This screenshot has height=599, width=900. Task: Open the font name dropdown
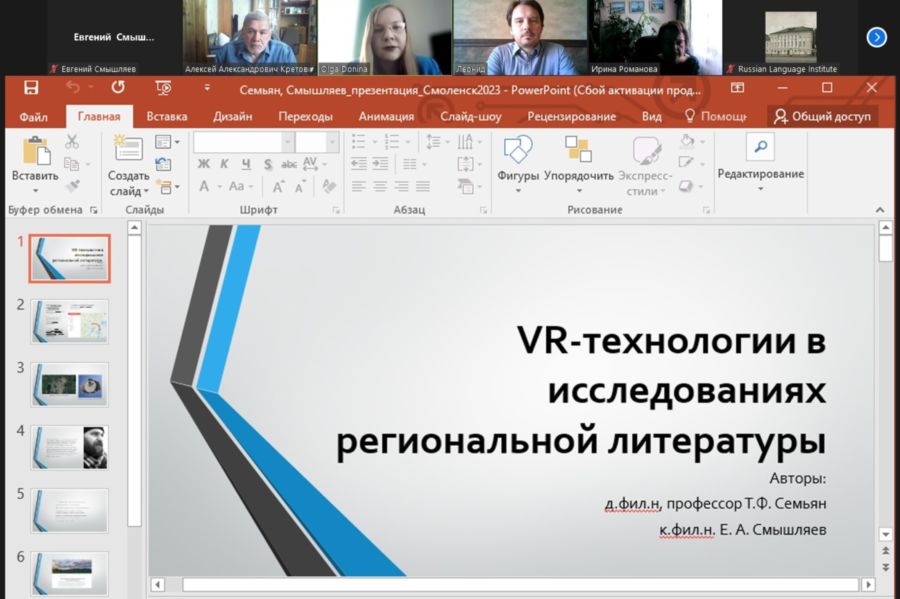click(286, 142)
